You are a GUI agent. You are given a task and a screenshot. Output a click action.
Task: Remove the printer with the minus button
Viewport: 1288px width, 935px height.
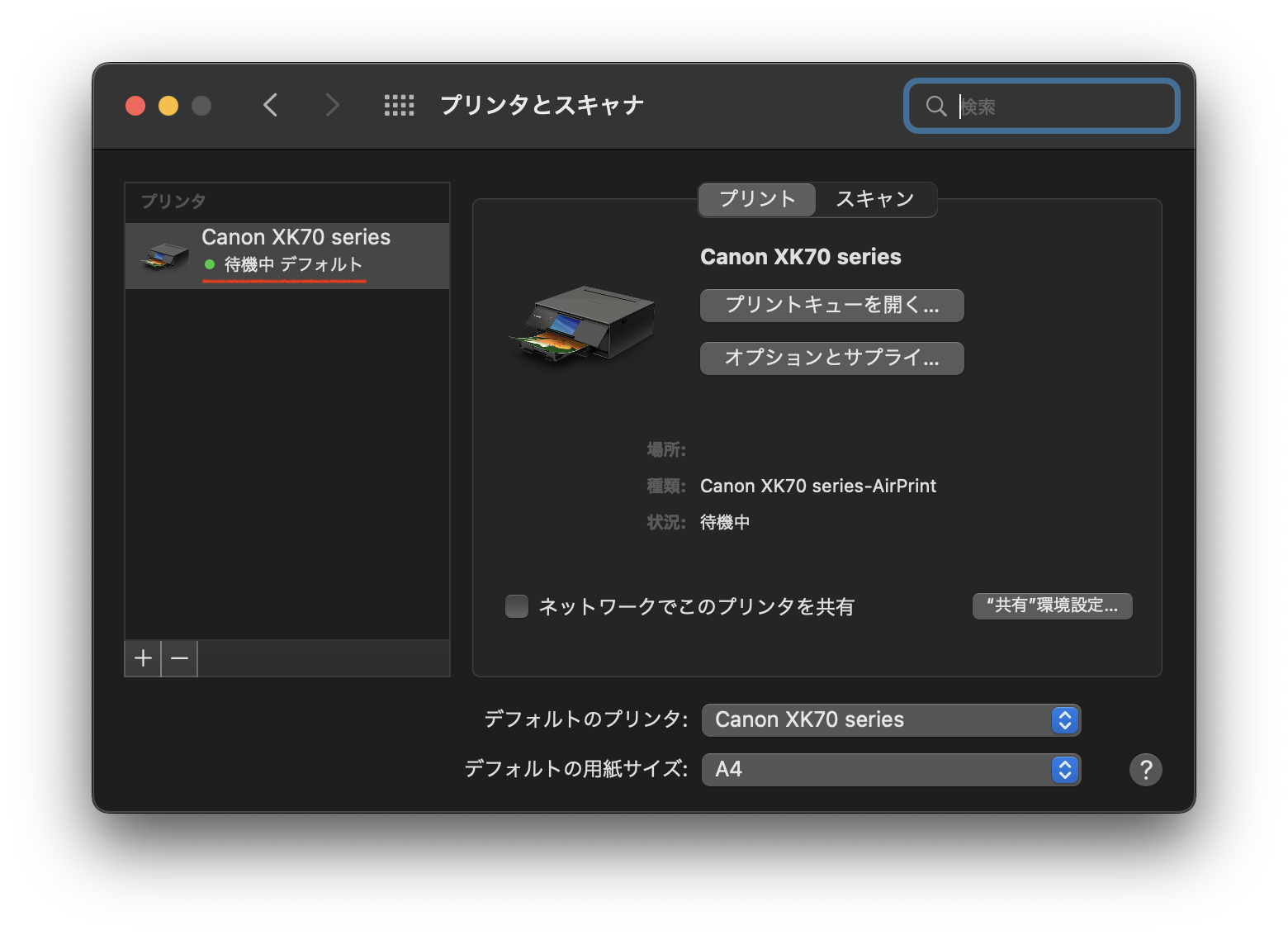[179, 658]
